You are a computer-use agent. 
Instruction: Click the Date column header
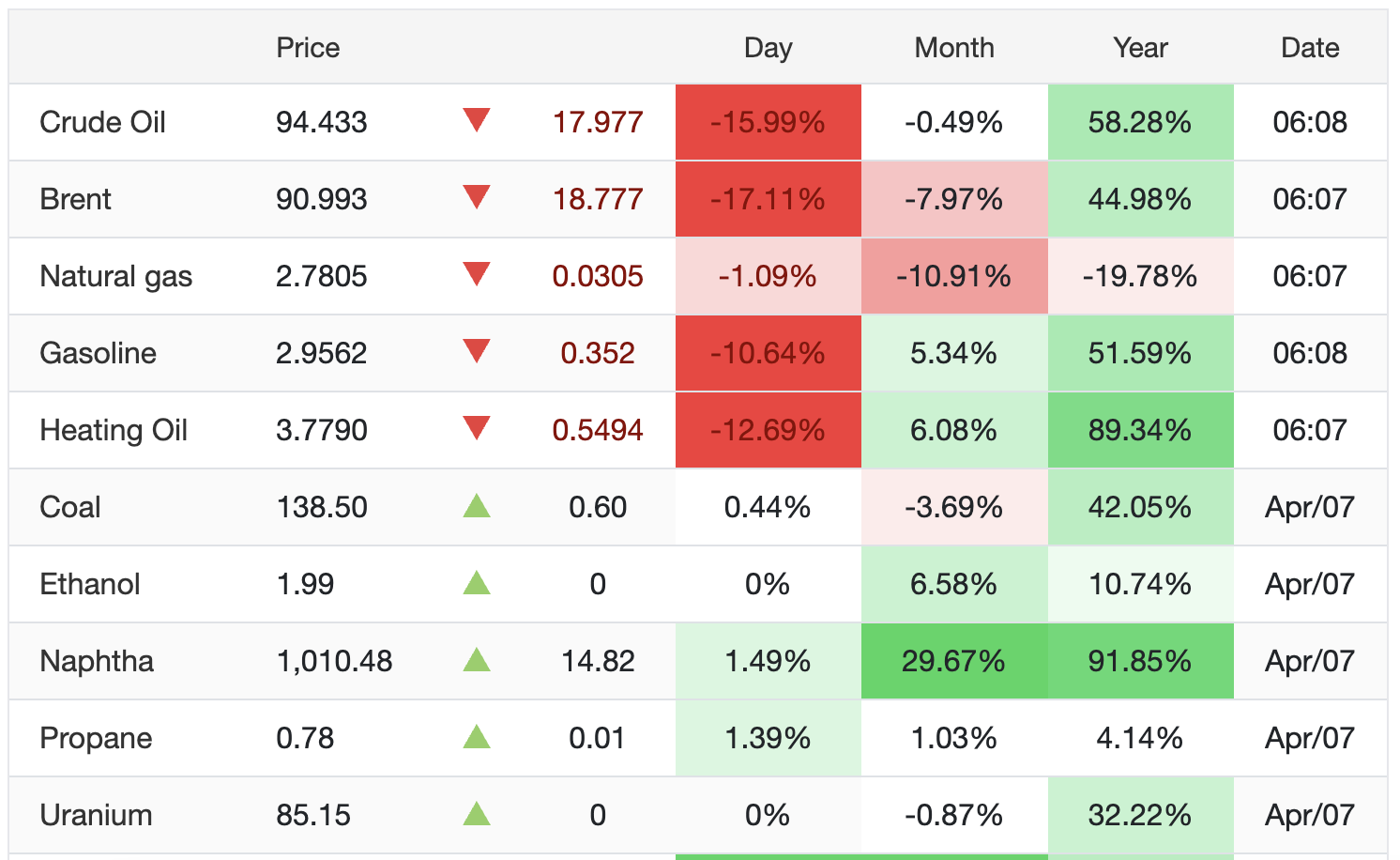pyautogui.click(x=1310, y=48)
